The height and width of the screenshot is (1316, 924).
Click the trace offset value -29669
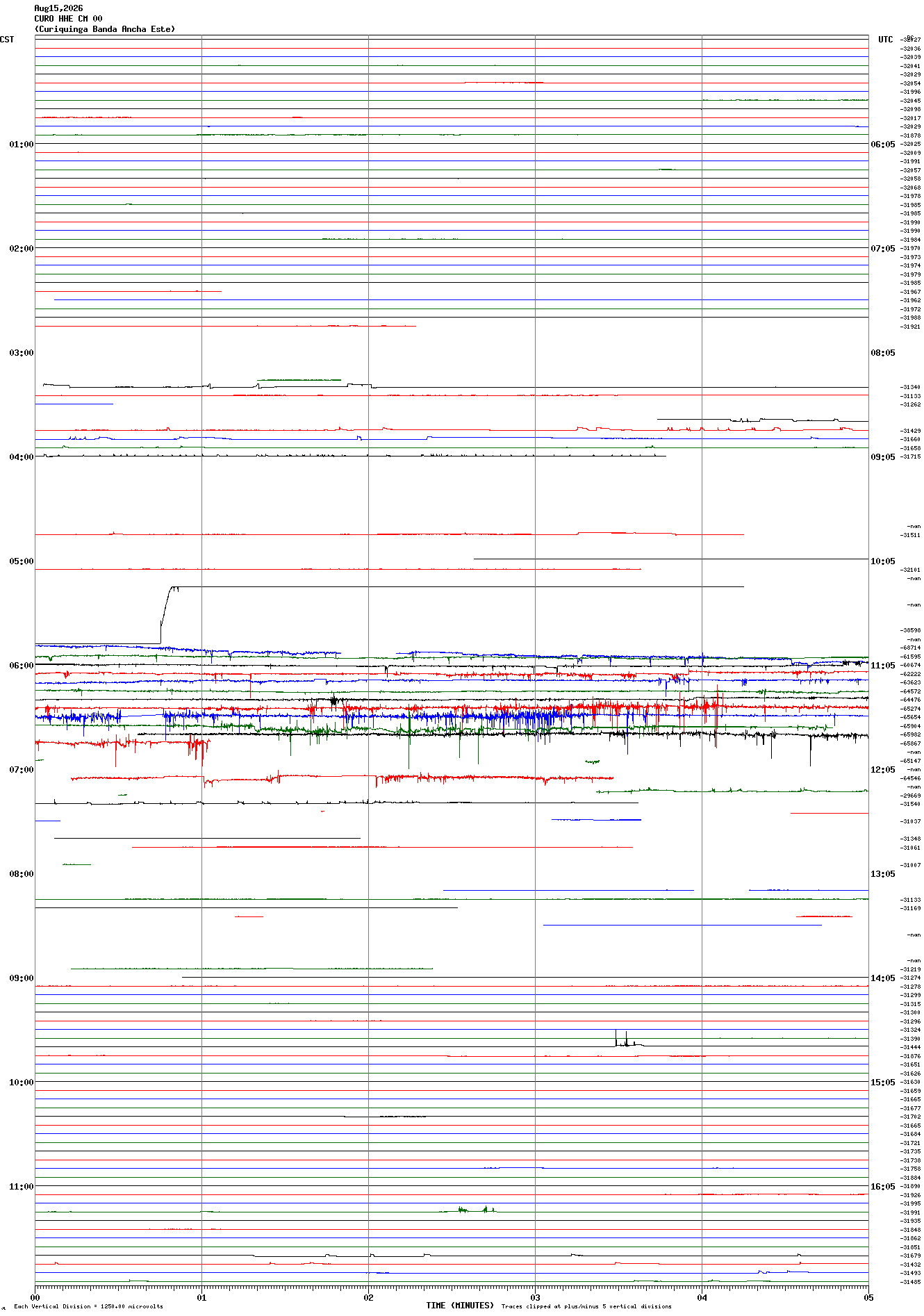pyautogui.click(x=910, y=796)
